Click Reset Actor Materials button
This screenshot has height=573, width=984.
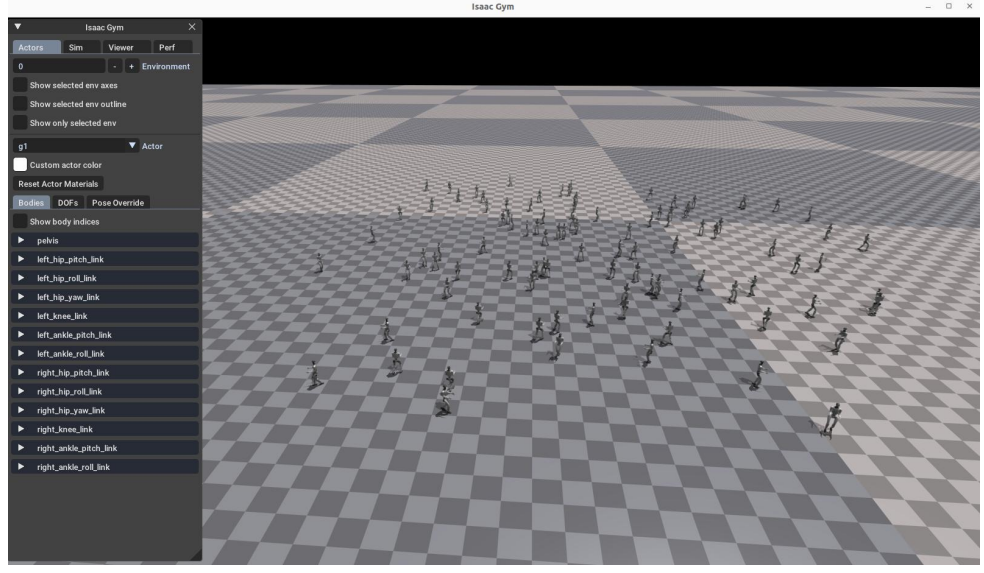coord(58,183)
